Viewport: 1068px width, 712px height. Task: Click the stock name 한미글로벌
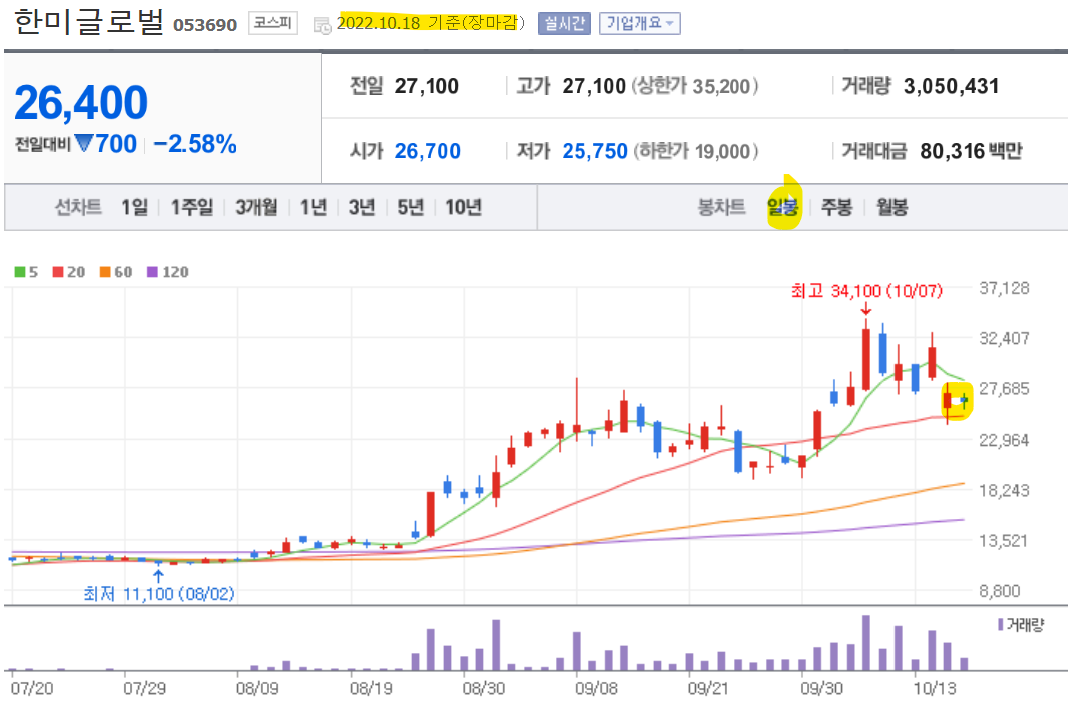click(x=89, y=21)
